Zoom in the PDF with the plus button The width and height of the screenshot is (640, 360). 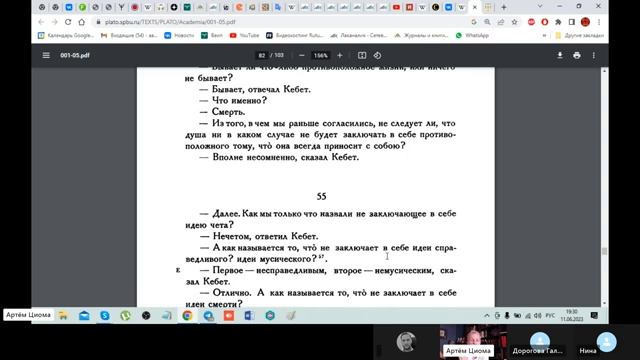(x=340, y=55)
